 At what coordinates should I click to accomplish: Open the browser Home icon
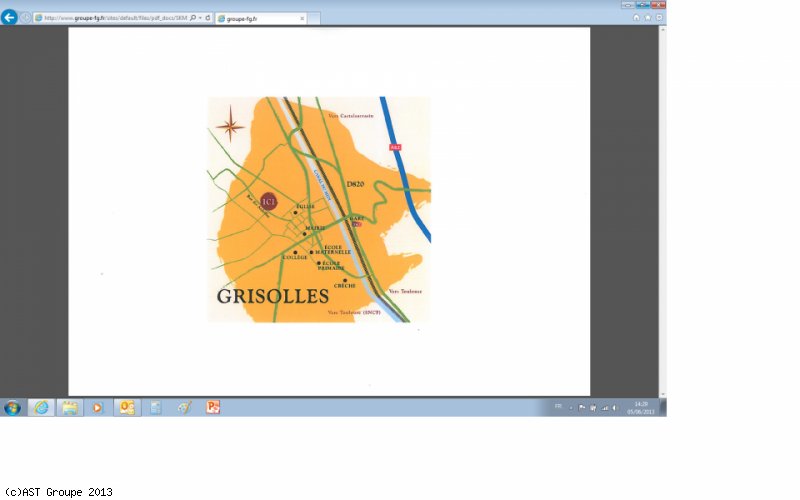[636, 17]
